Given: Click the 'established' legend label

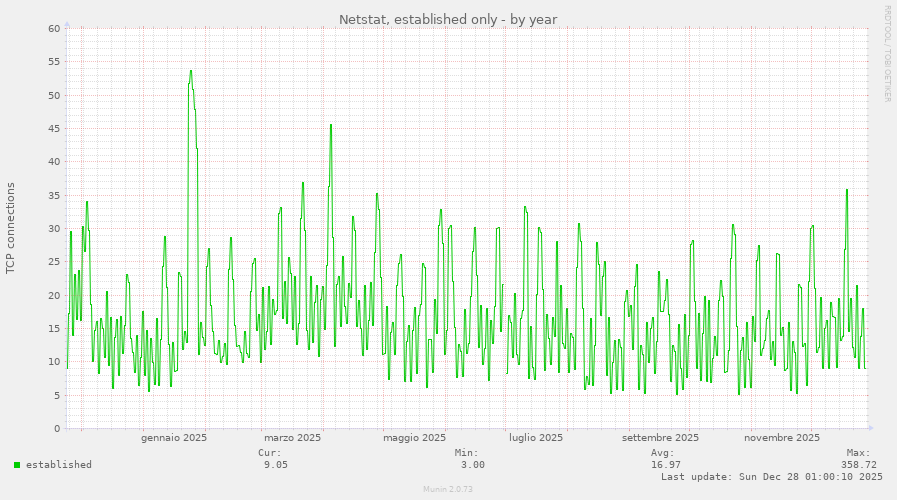Looking at the screenshot, I should click(x=59, y=465).
